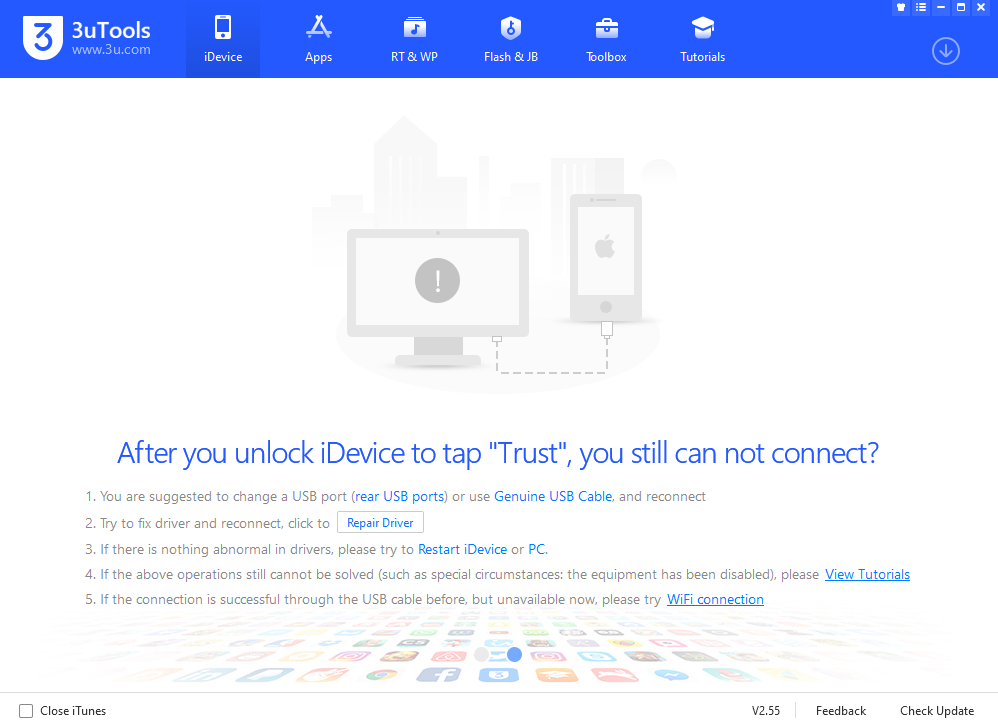Screen dimensions: 998x727
Task: Open the Apps store icon
Action: tap(318, 27)
